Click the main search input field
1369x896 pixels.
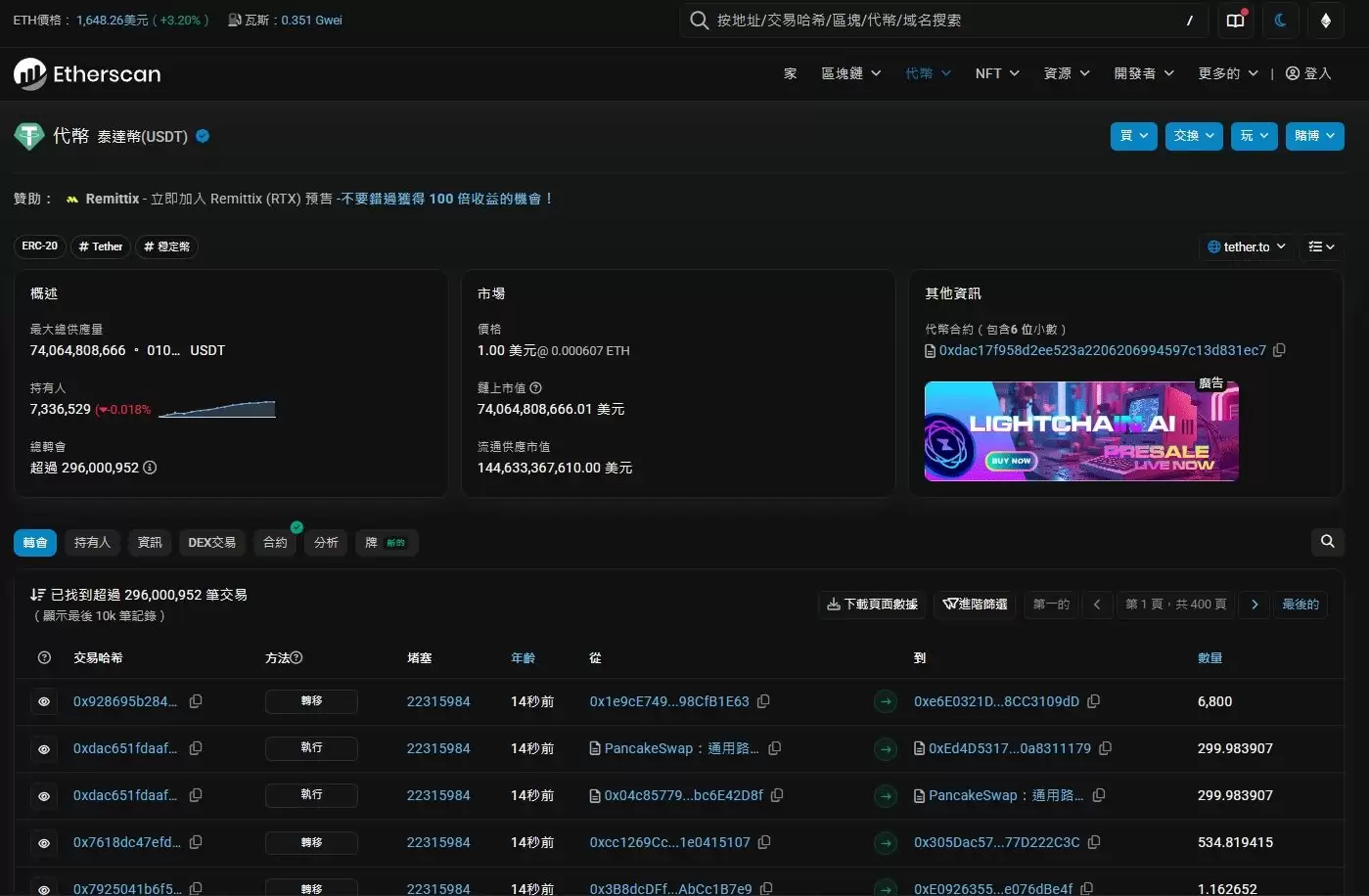939,20
